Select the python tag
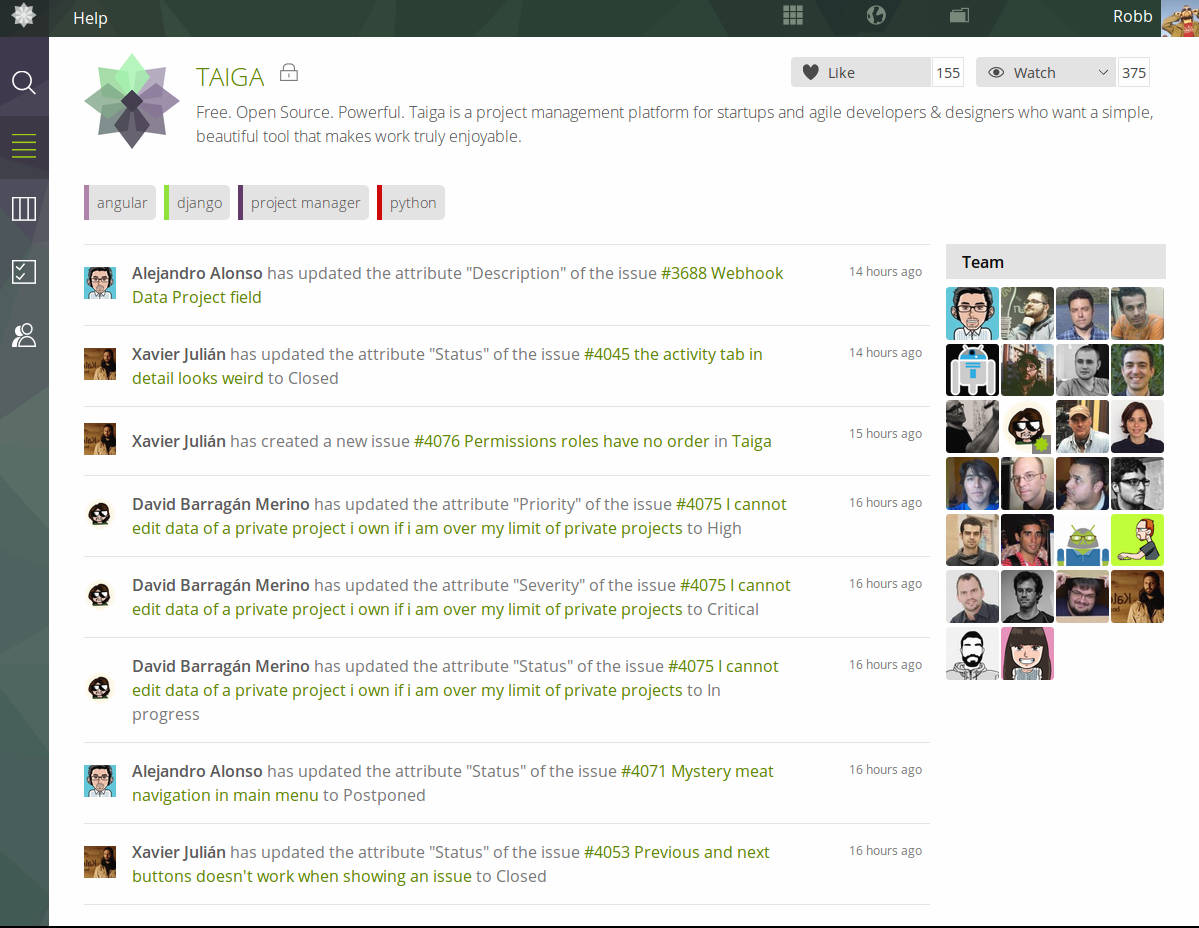 coord(413,203)
